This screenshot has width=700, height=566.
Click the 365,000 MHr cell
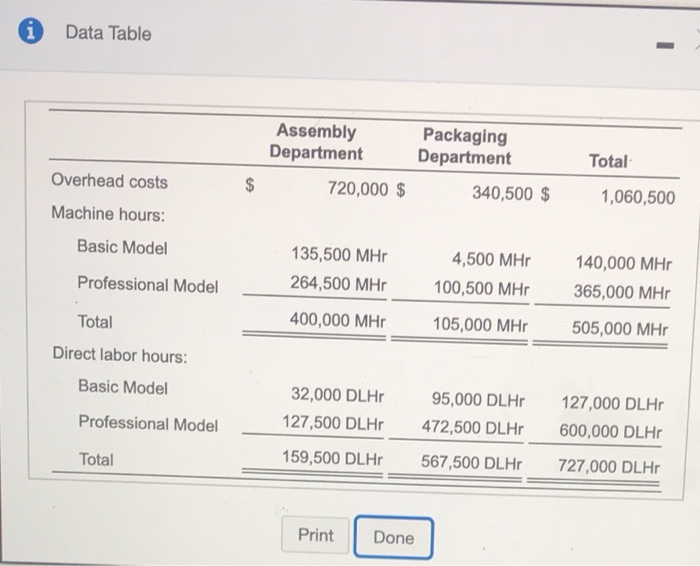pyautogui.click(x=622, y=292)
